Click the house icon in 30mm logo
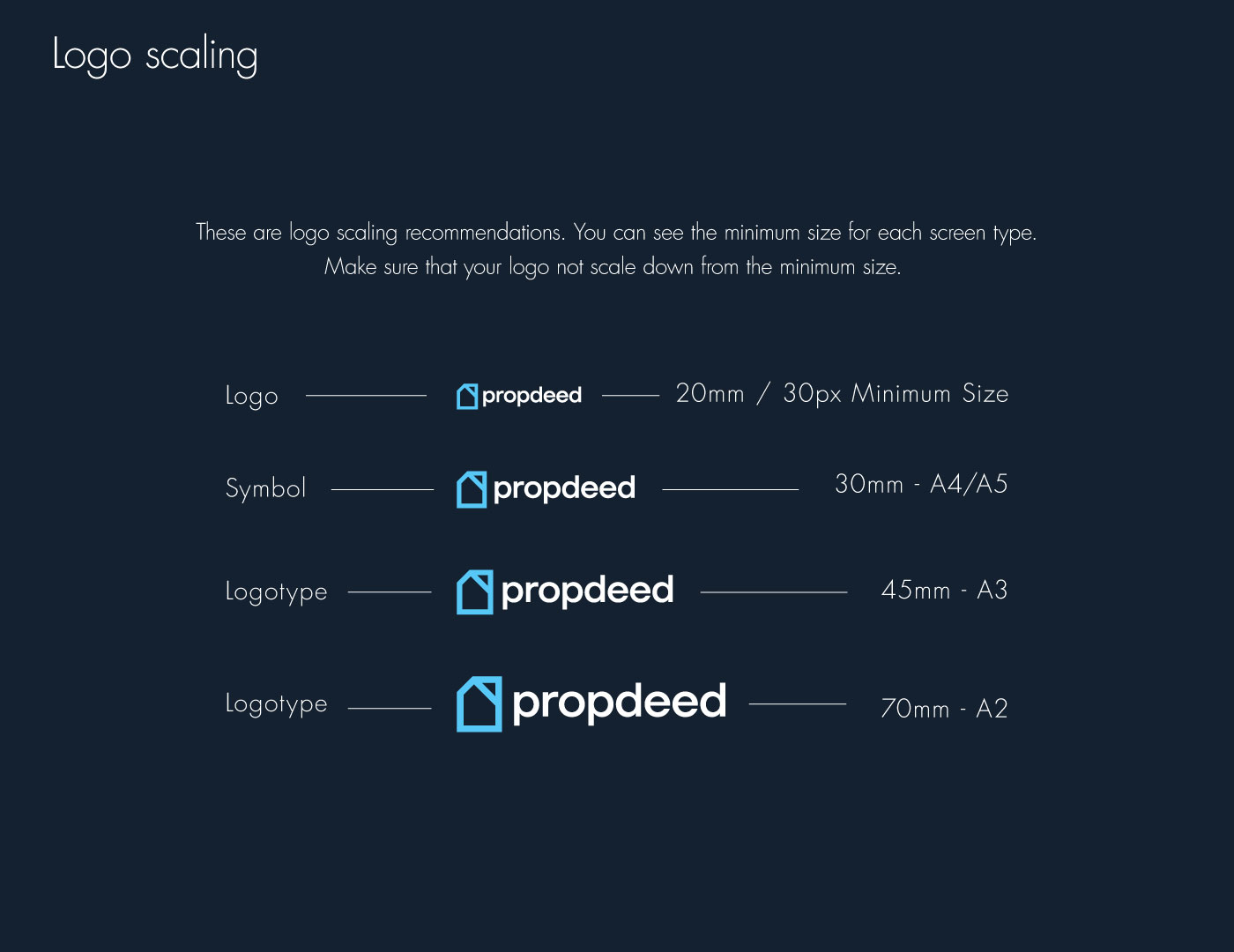 [472, 489]
